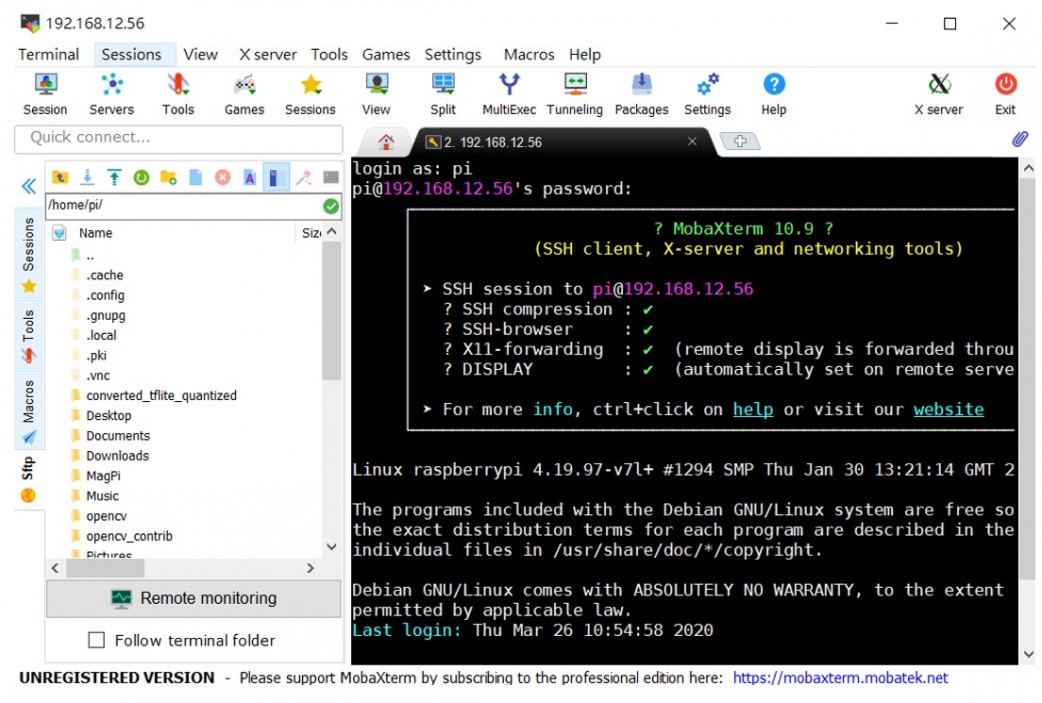Enable the Follow terminal folder option

pos(97,640)
